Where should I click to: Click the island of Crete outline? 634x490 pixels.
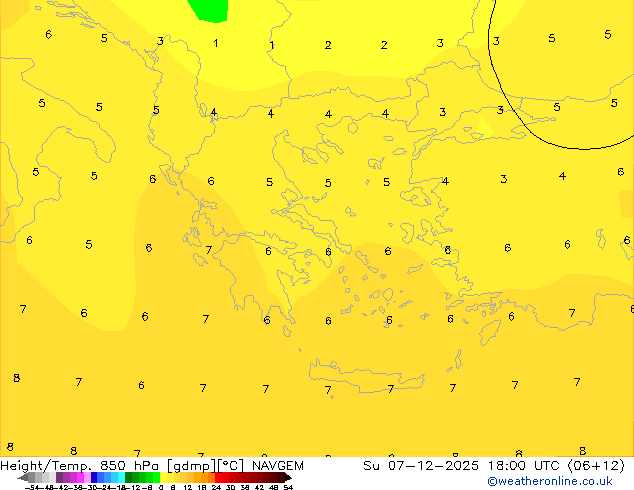pyautogui.click(x=366, y=376)
